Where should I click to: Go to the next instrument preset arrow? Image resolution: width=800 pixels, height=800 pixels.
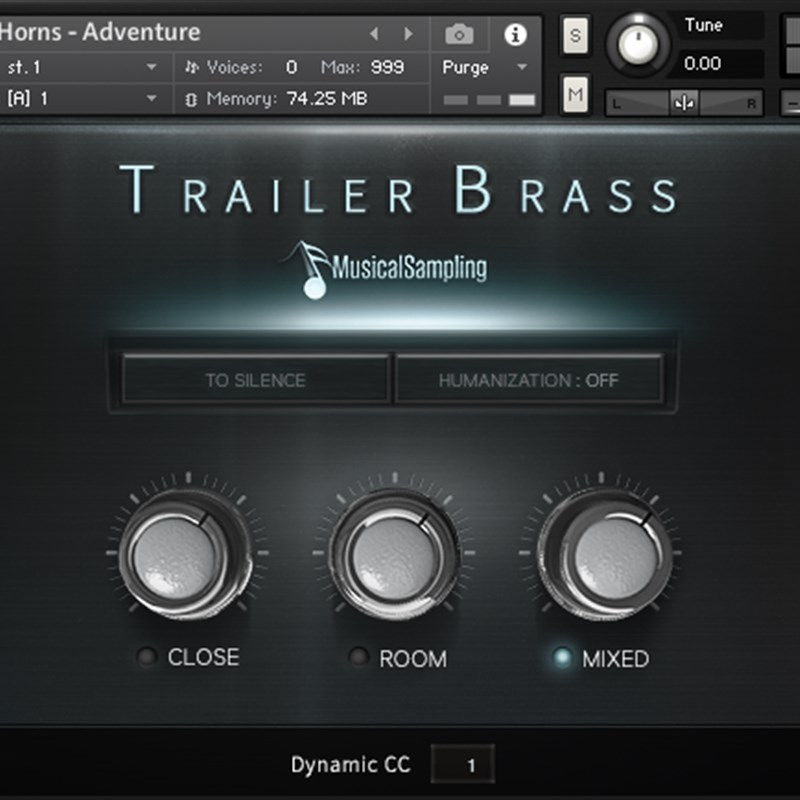click(408, 34)
